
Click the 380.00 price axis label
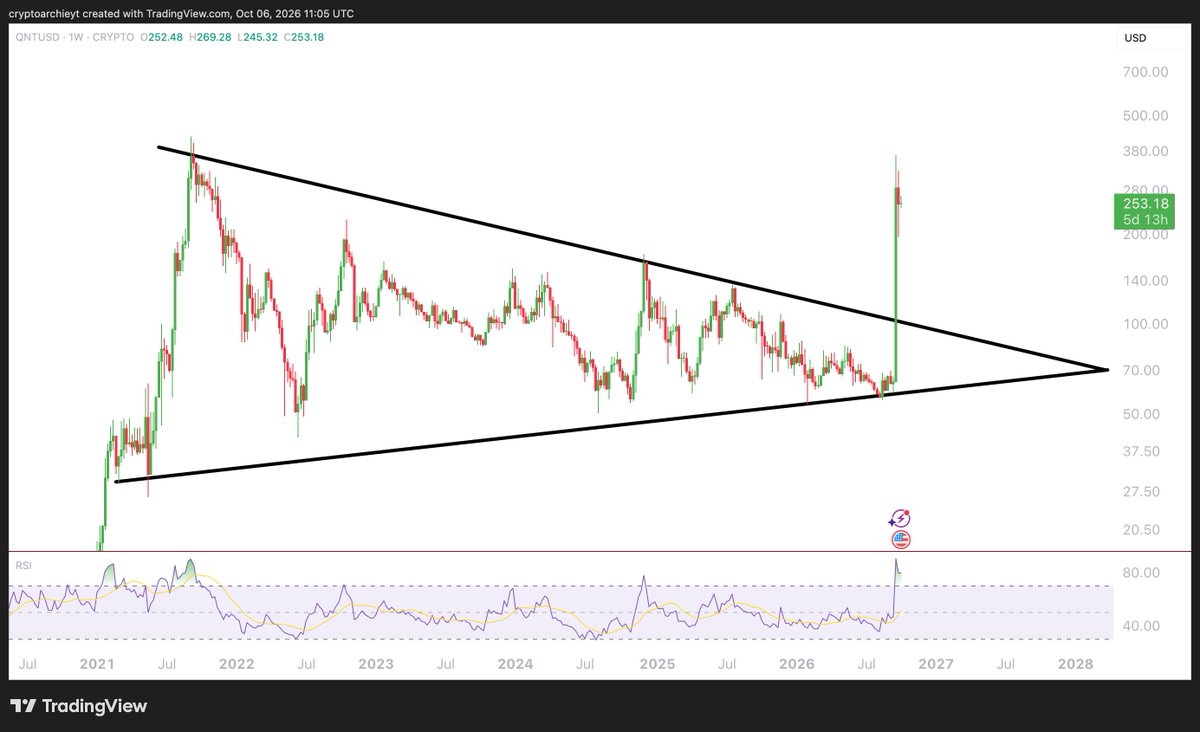coord(1144,151)
